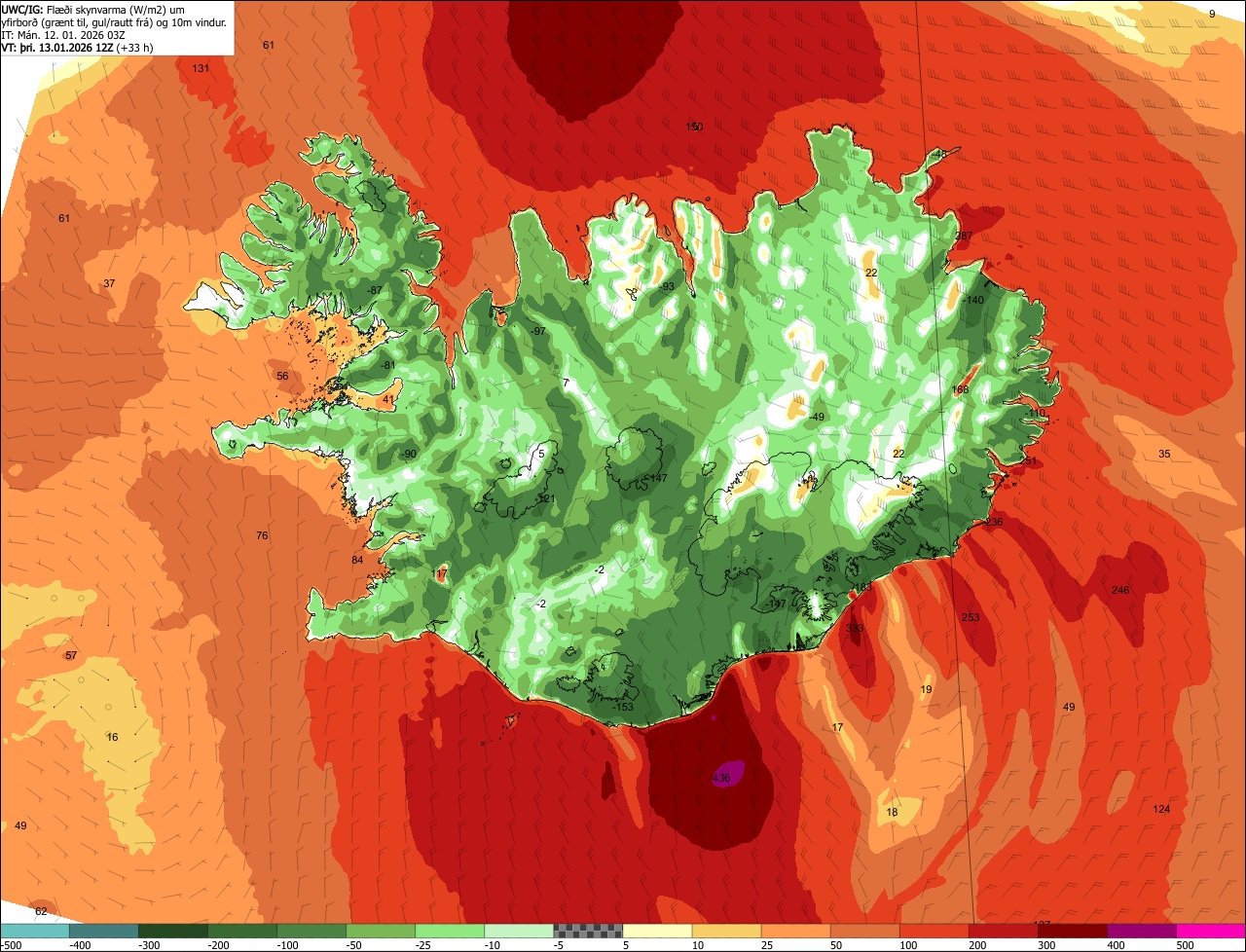Click the '-500' legend label
The image size is (1246, 952).
(x=12, y=945)
